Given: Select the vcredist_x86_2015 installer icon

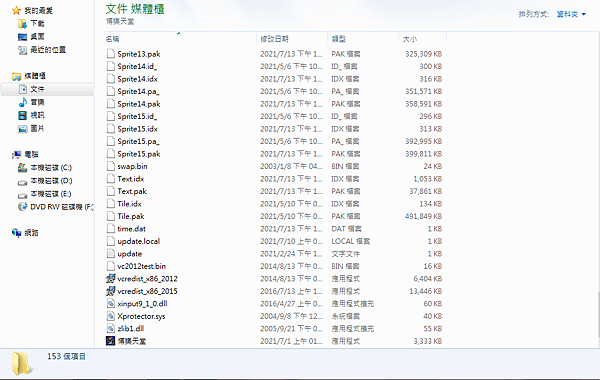Looking at the screenshot, I should click(x=111, y=291).
